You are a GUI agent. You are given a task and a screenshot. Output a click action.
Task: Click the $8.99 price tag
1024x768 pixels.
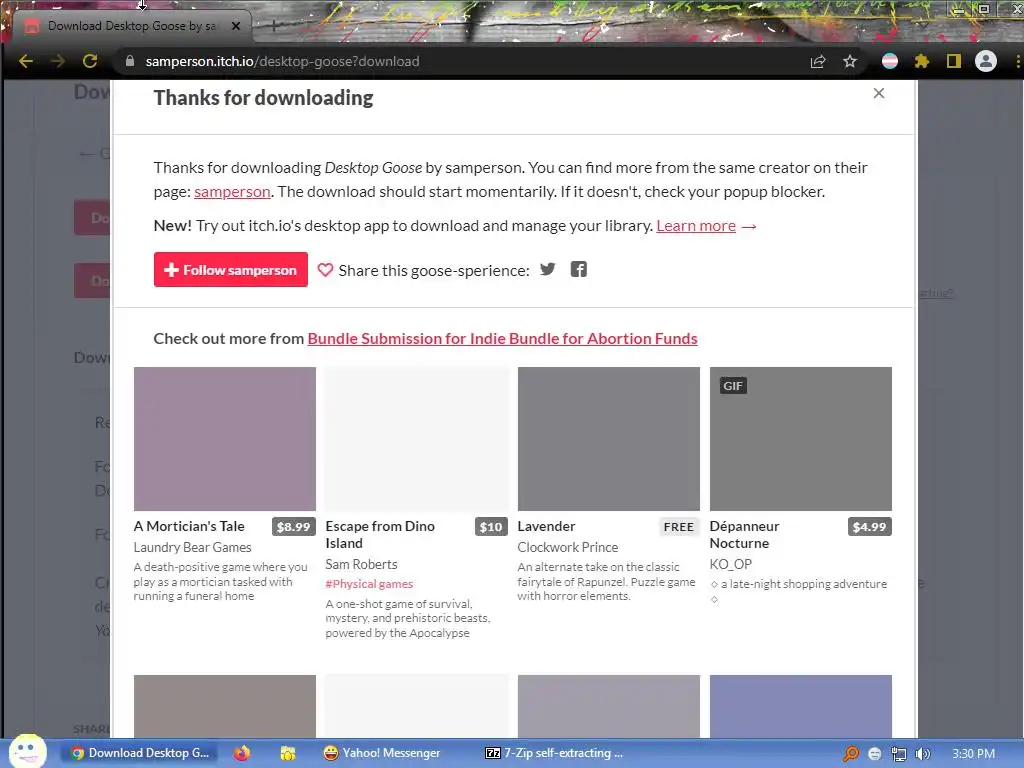[294, 527]
